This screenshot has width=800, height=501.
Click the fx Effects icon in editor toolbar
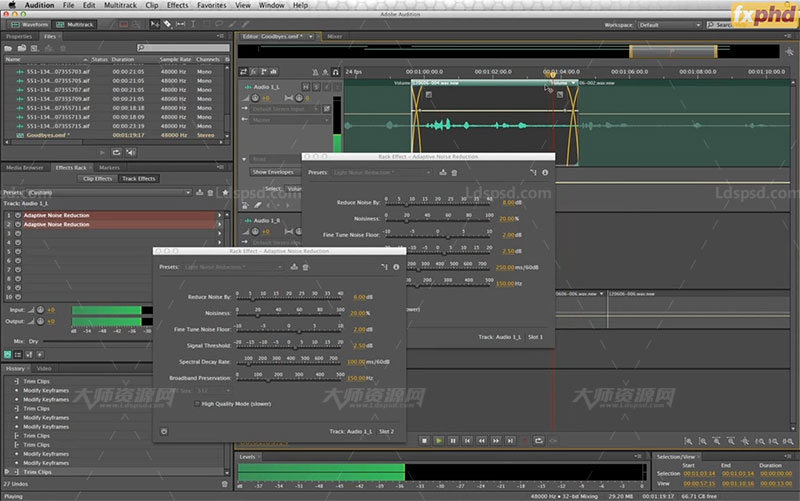tap(254, 72)
